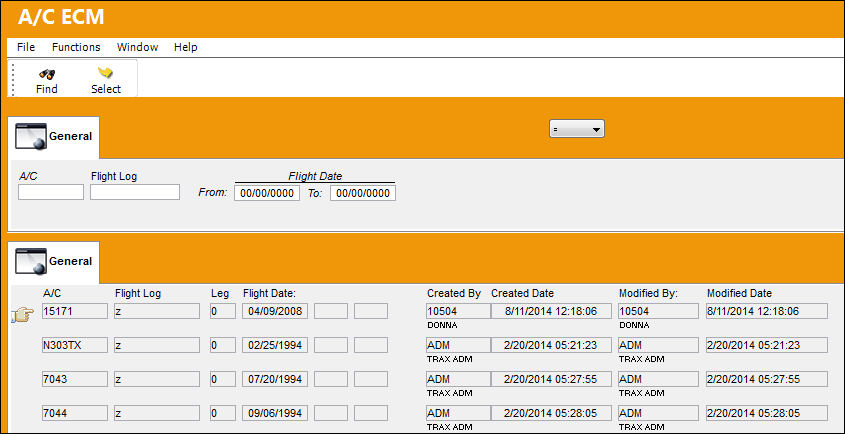Click Created By ADM in N303TX row
Screen dimensions: 845x434
pyautogui.click(x=458, y=345)
